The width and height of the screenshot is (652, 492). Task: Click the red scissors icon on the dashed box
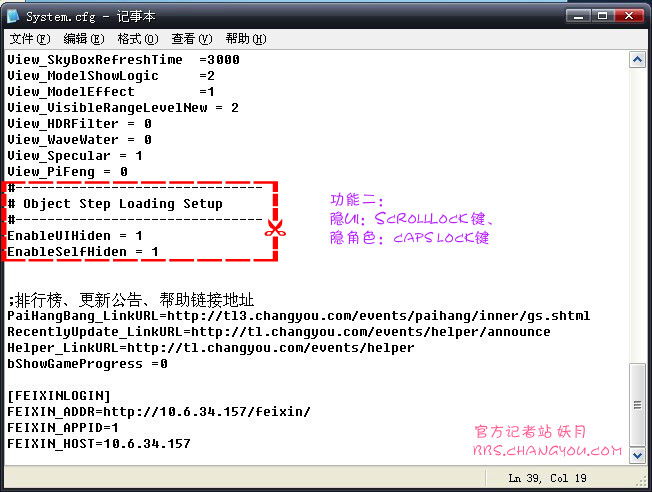[275, 230]
